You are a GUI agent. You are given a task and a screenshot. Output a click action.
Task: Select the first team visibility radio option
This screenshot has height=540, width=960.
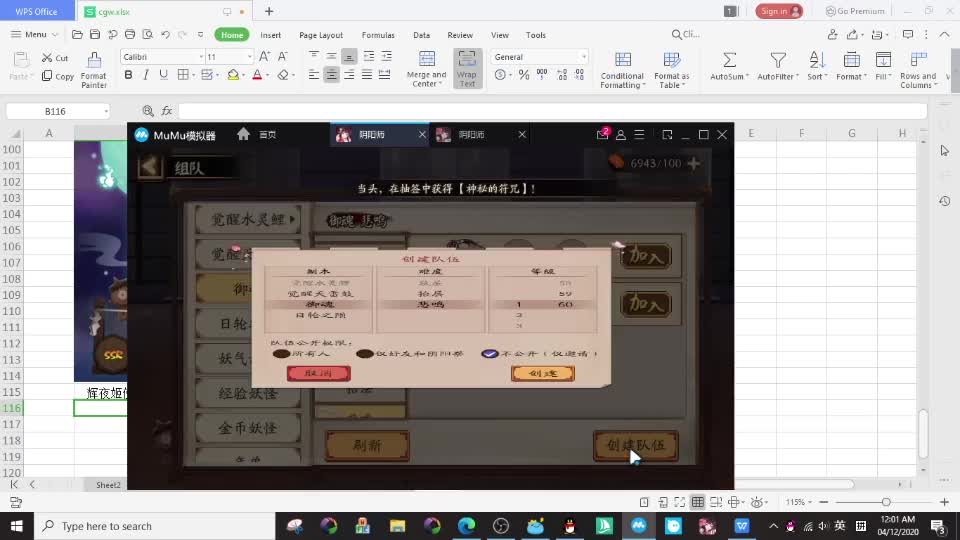[x=281, y=354]
